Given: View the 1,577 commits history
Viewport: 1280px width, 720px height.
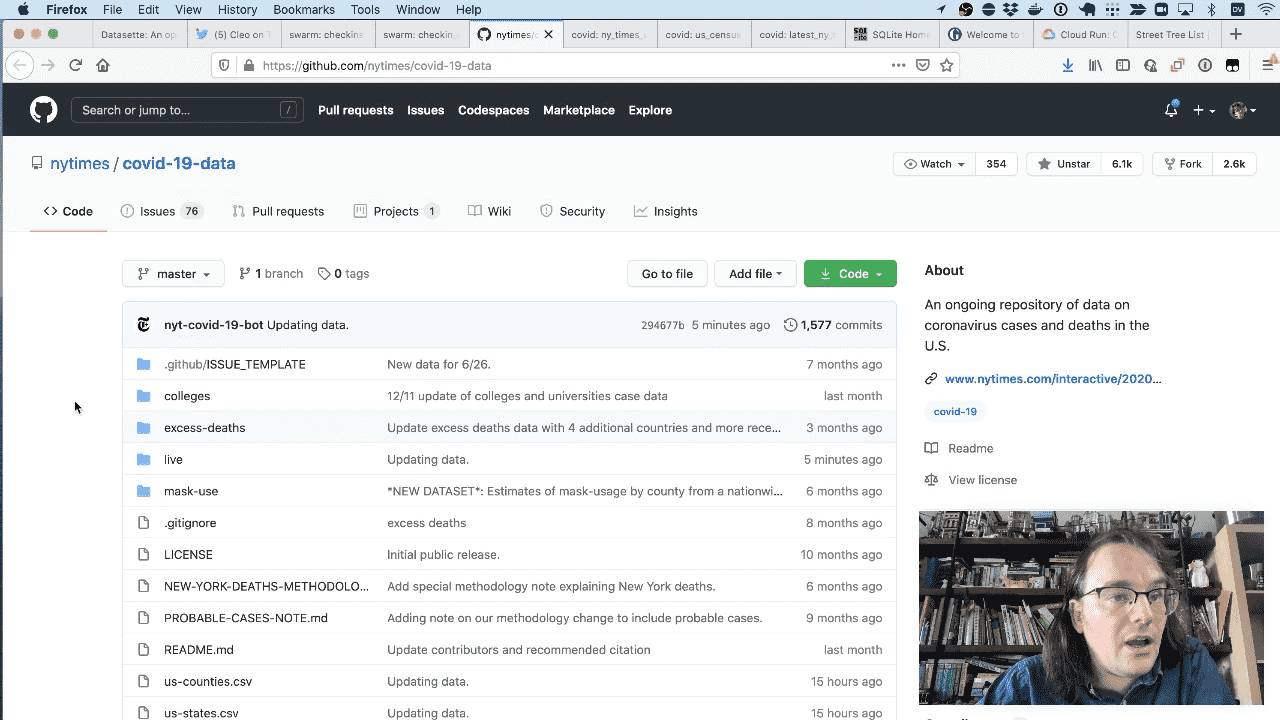Looking at the screenshot, I should [833, 325].
